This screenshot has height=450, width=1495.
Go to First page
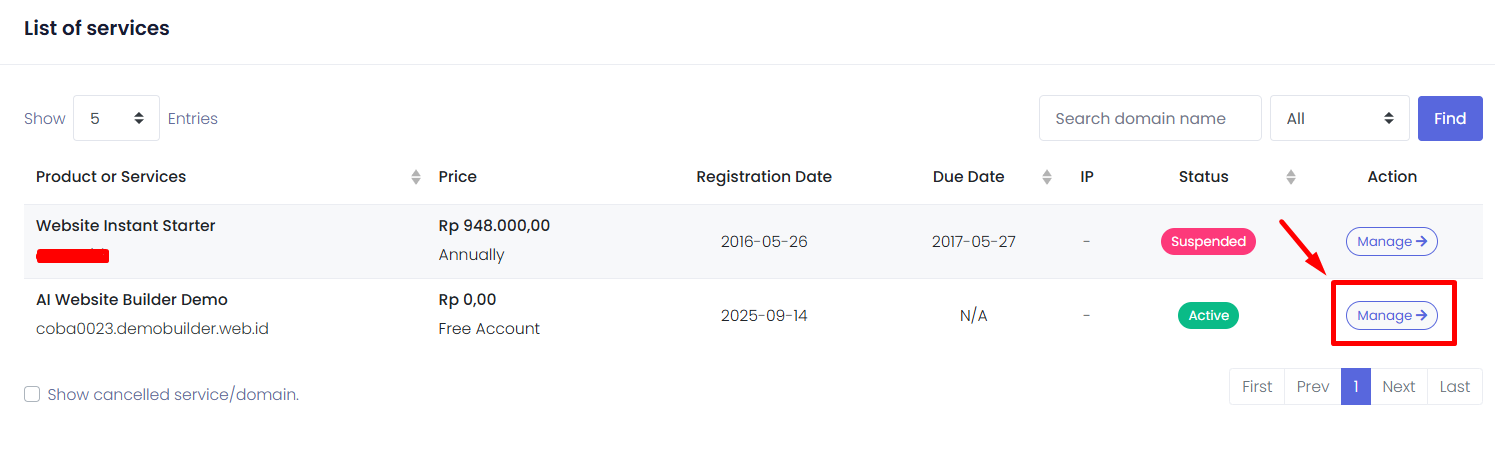click(x=1257, y=387)
